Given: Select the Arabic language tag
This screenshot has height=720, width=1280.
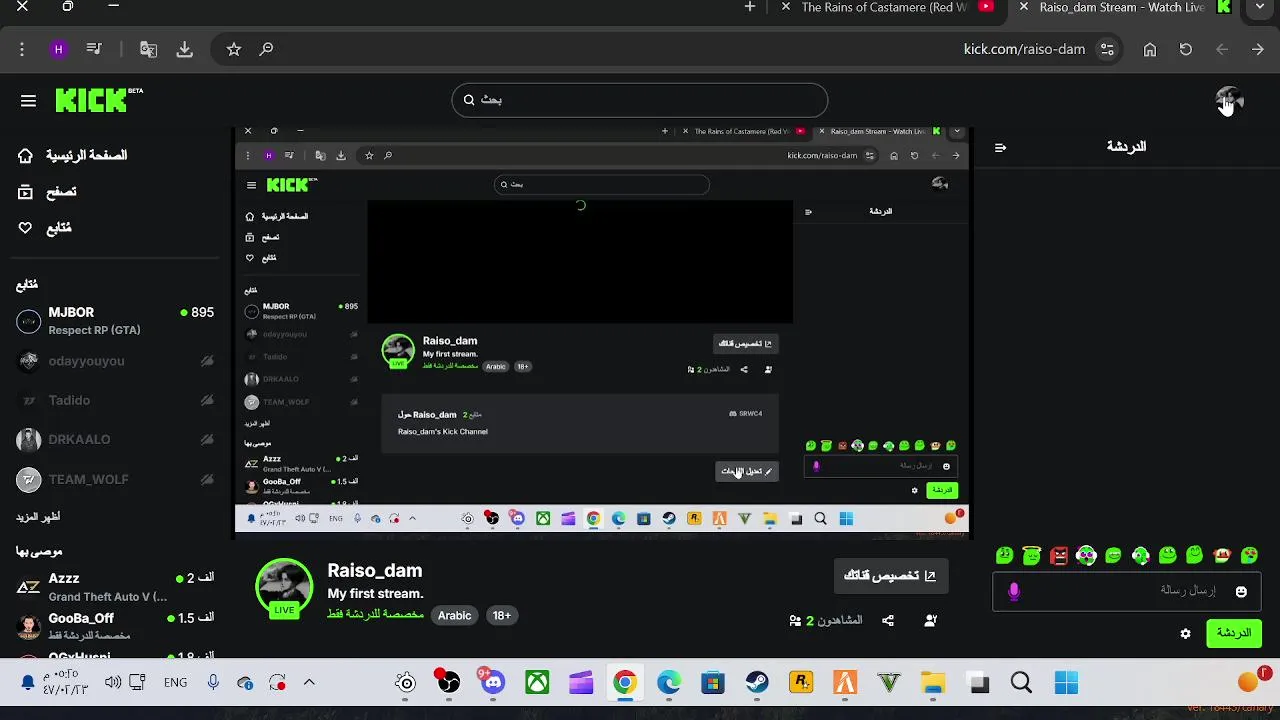Looking at the screenshot, I should (x=454, y=616).
